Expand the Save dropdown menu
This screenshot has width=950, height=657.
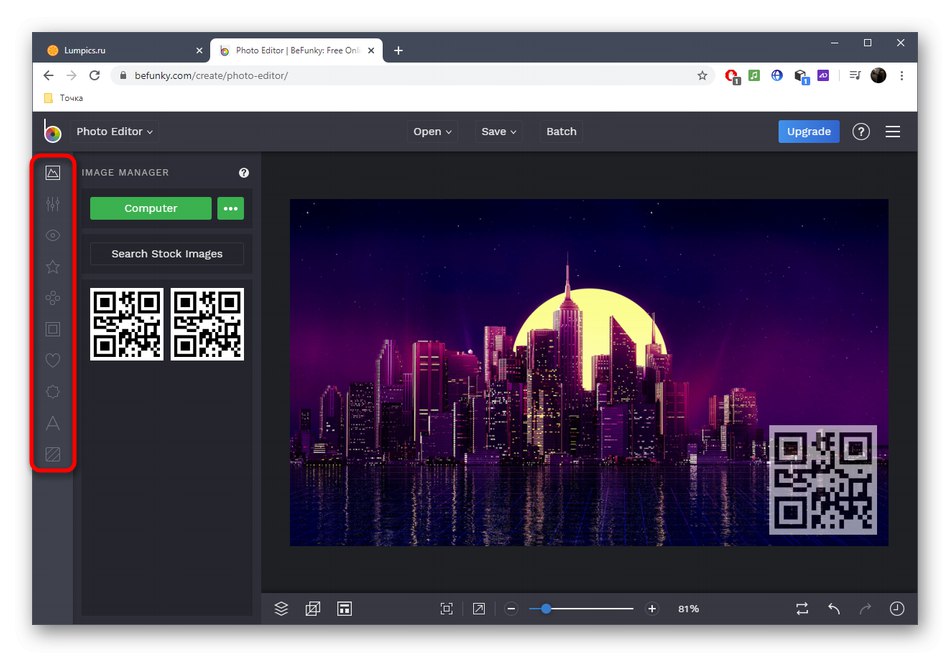[x=499, y=132]
